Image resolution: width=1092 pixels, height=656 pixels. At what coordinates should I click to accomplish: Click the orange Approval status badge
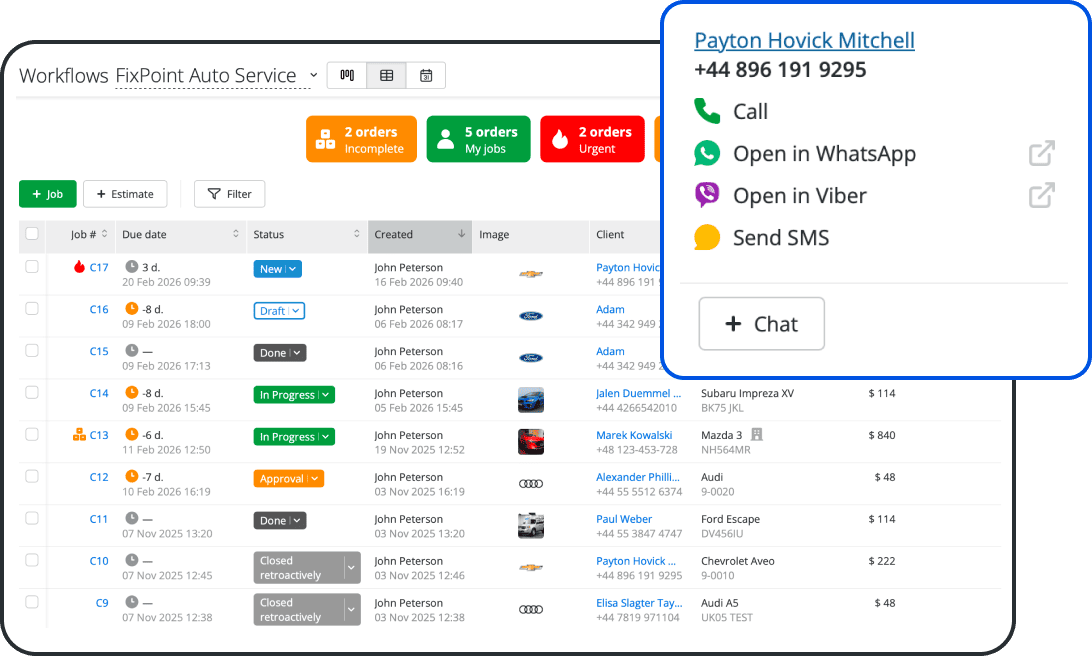pyautogui.click(x=289, y=478)
